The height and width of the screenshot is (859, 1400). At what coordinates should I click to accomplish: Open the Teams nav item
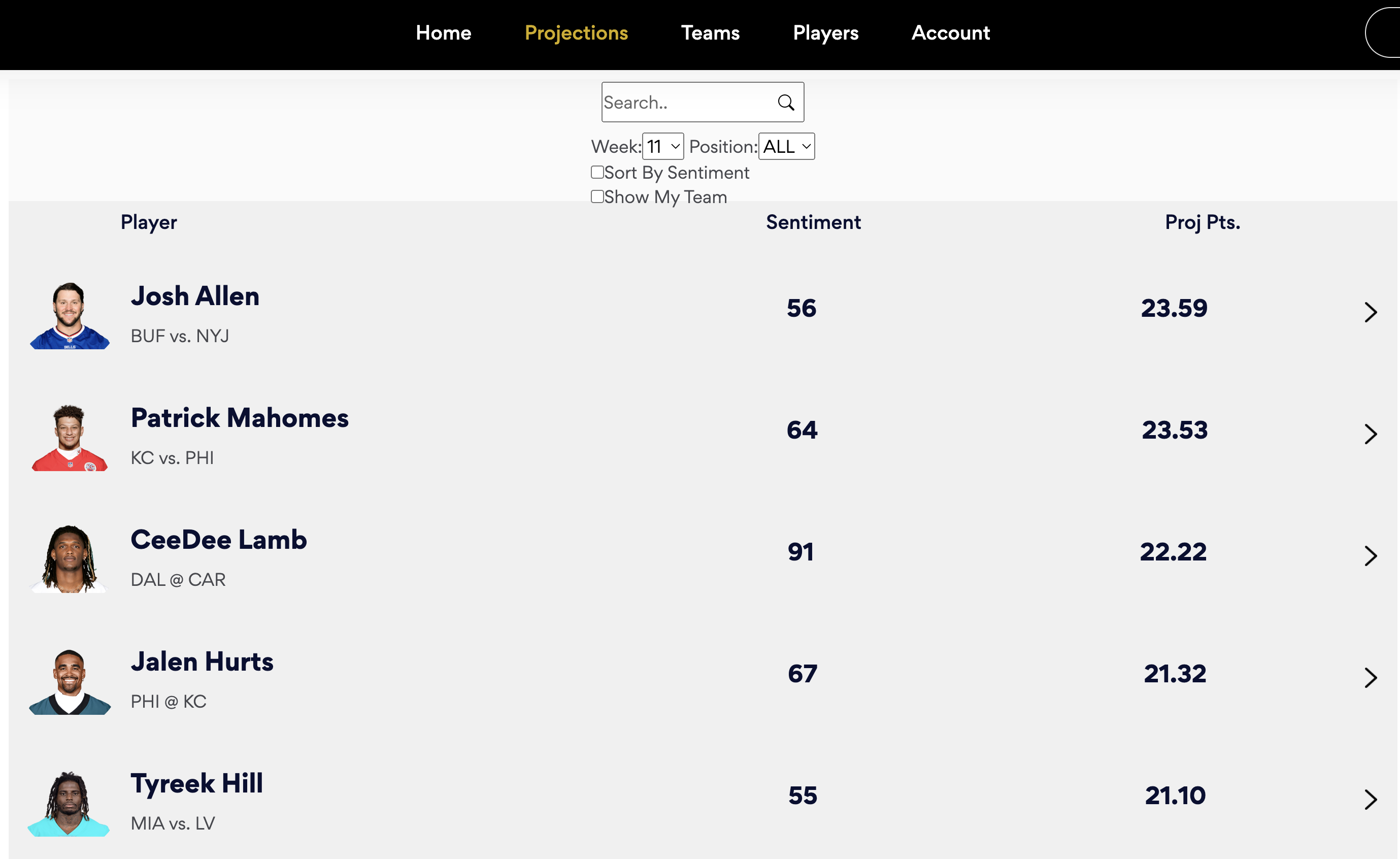click(x=710, y=33)
